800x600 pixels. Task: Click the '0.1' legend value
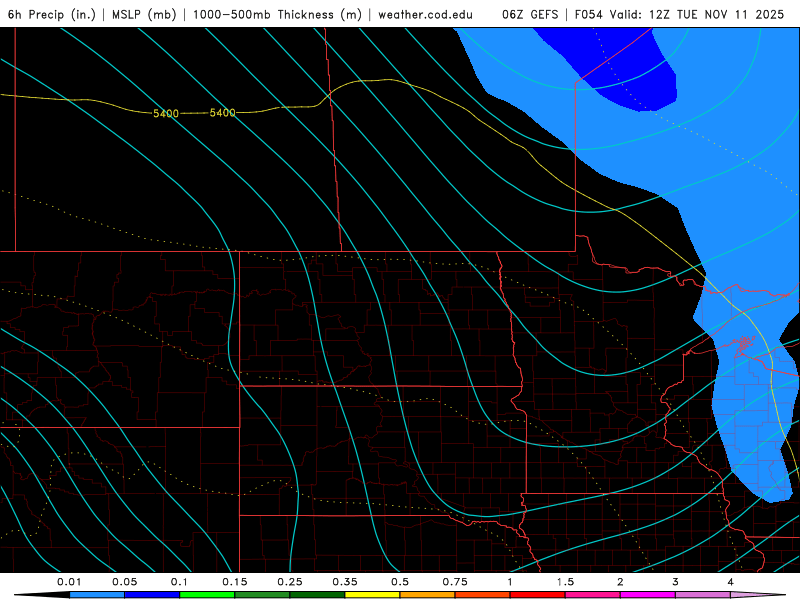pyautogui.click(x=179, y=582)
